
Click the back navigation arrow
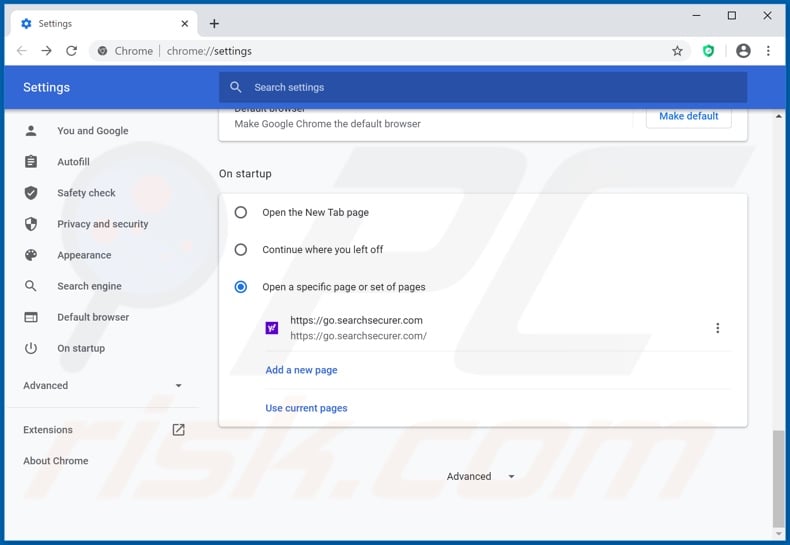22,51
